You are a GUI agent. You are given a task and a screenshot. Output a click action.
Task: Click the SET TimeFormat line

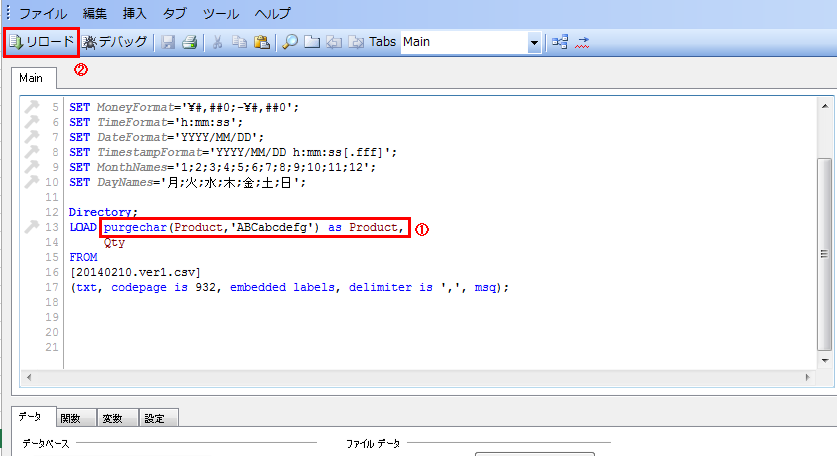tap(156, 122)
